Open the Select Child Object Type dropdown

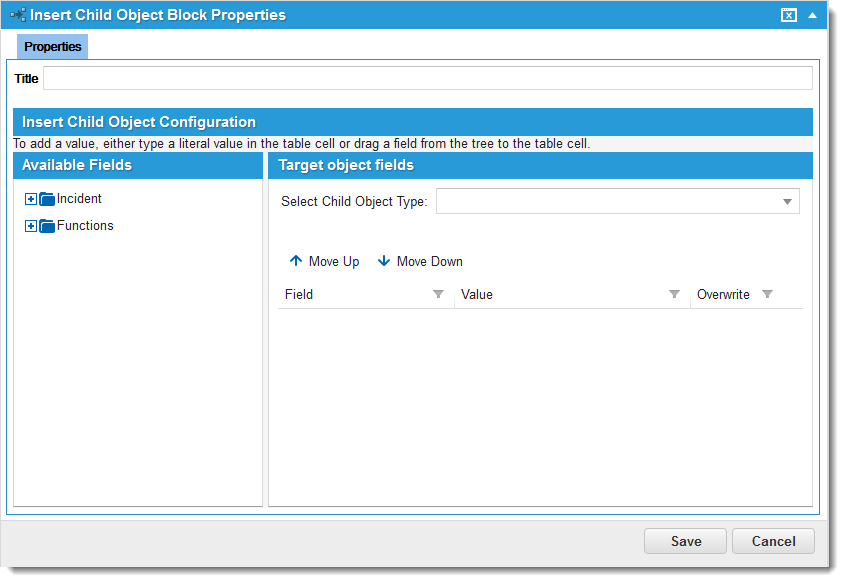pyautogui.click(x=789, y=200)
